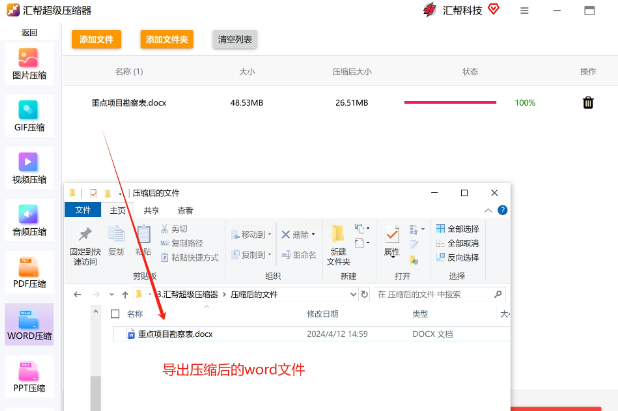Viewport: 618px width, 411px height.
Task: Click 剪切 cut in Explorer ribbon
Action: [174, 229]
